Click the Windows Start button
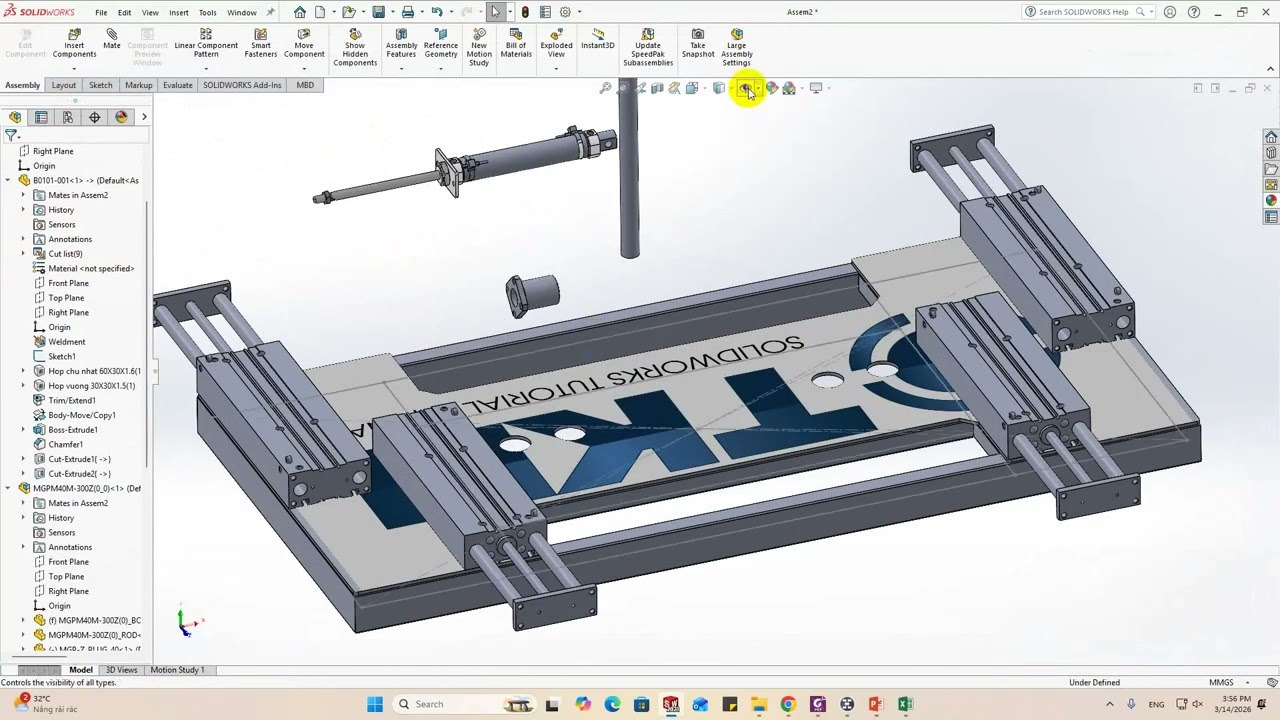Image resolution: width=1280 pixels, height=720 pixels. [375, 704]
